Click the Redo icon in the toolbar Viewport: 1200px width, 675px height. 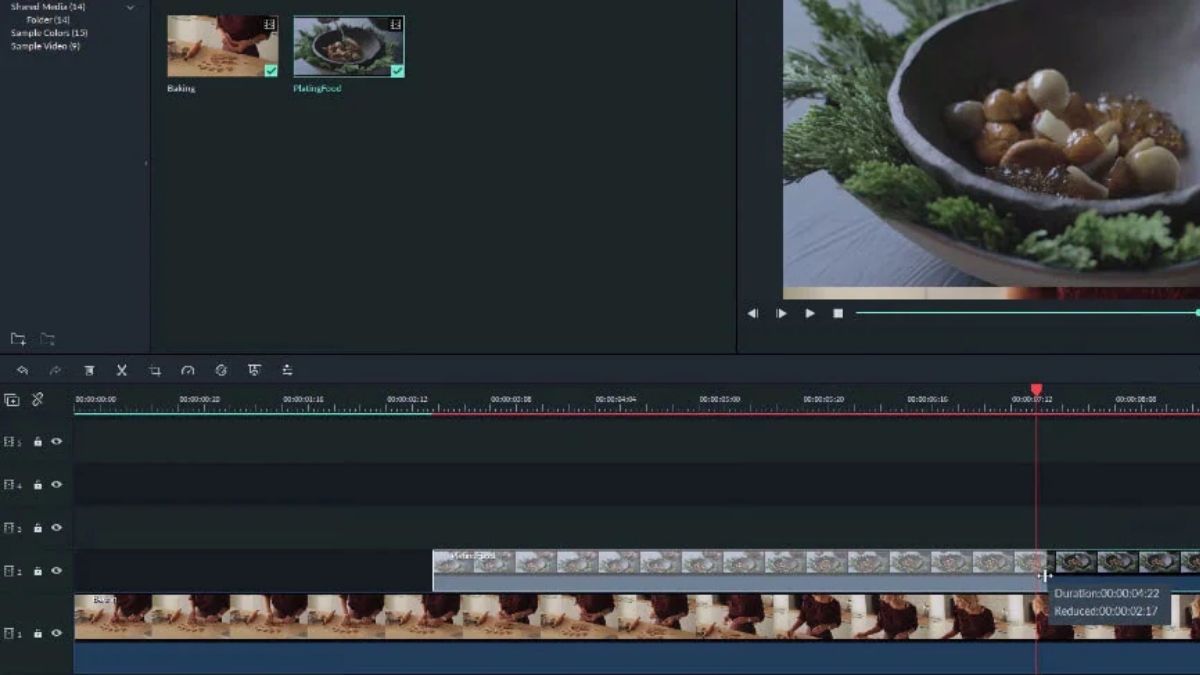(56, 371)
